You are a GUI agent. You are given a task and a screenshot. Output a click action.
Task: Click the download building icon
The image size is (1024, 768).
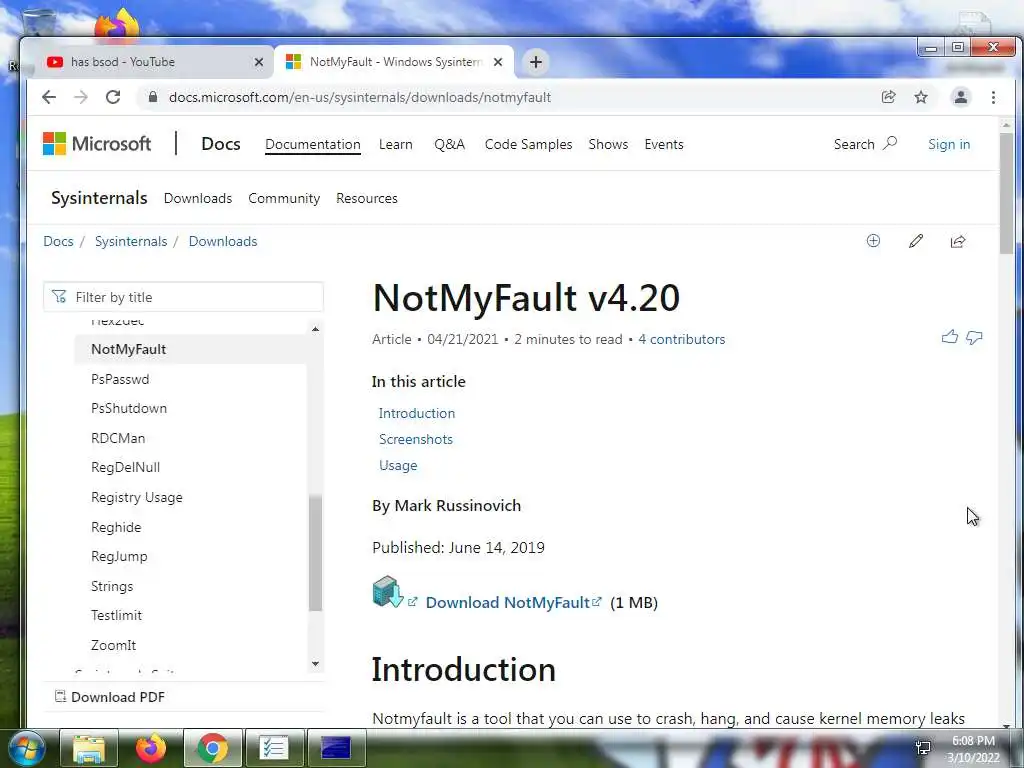(387, 592)
